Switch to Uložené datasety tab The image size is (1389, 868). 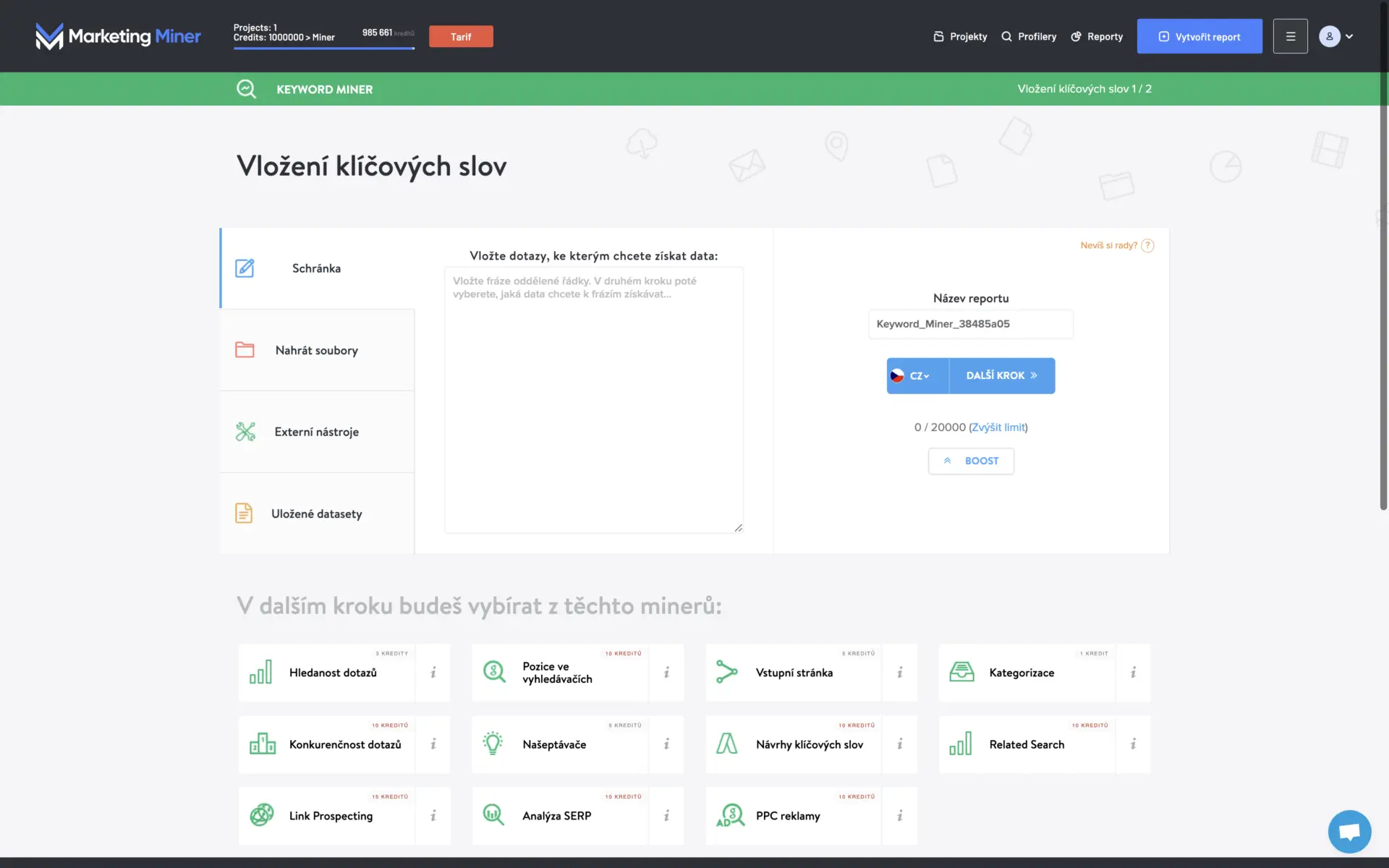[x=317, y=514]
